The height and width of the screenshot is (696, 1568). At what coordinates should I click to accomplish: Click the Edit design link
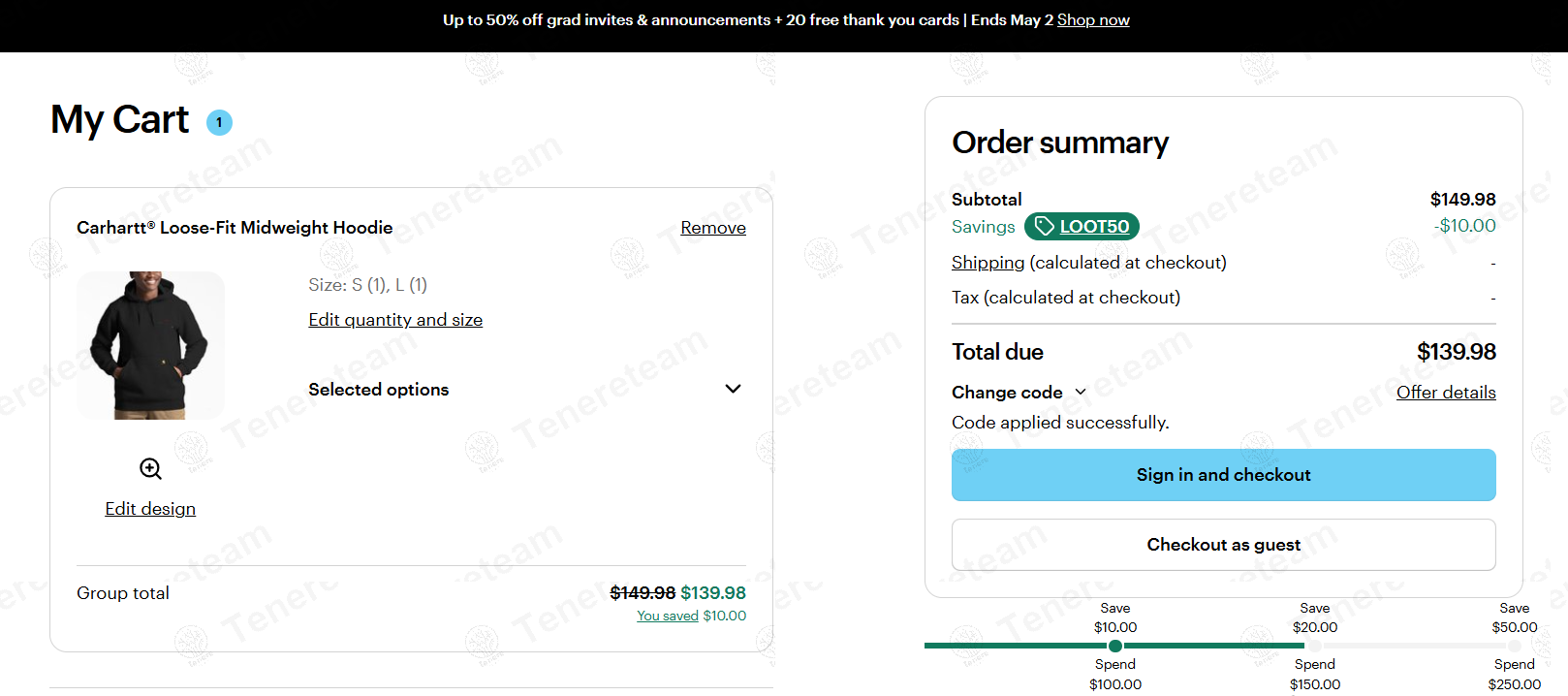150,509
